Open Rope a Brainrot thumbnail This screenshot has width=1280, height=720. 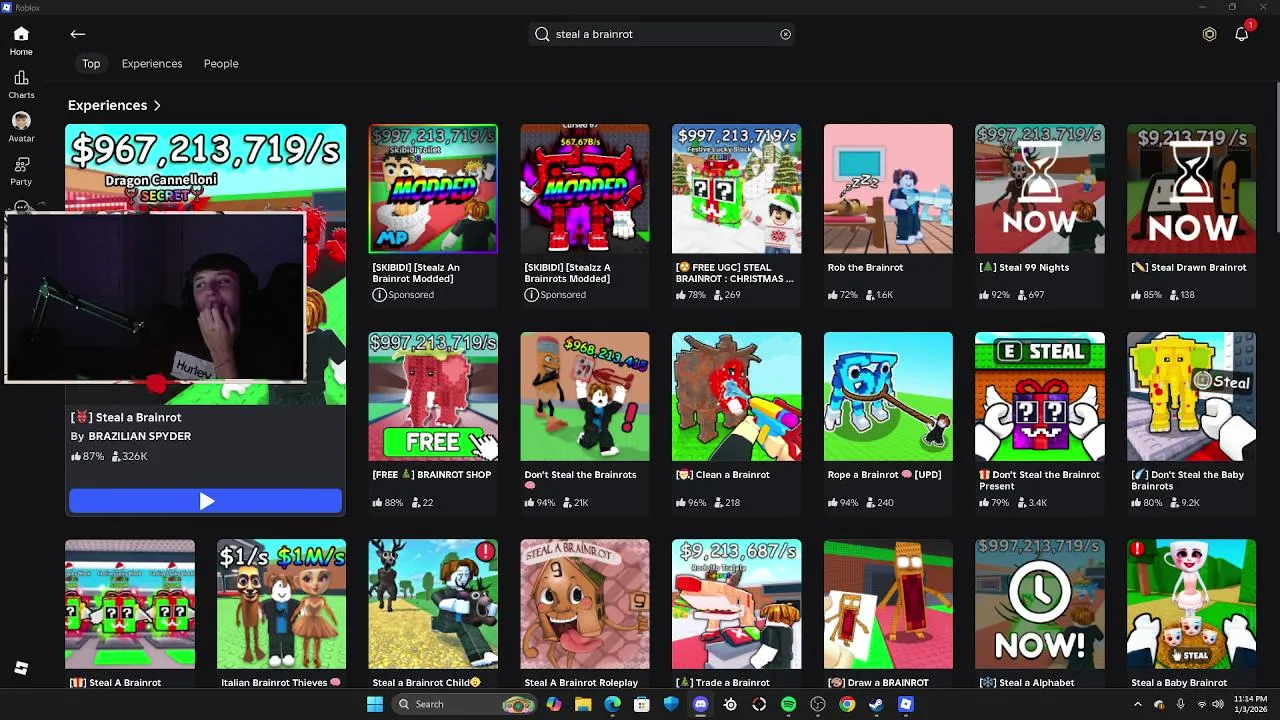[888, 396]
